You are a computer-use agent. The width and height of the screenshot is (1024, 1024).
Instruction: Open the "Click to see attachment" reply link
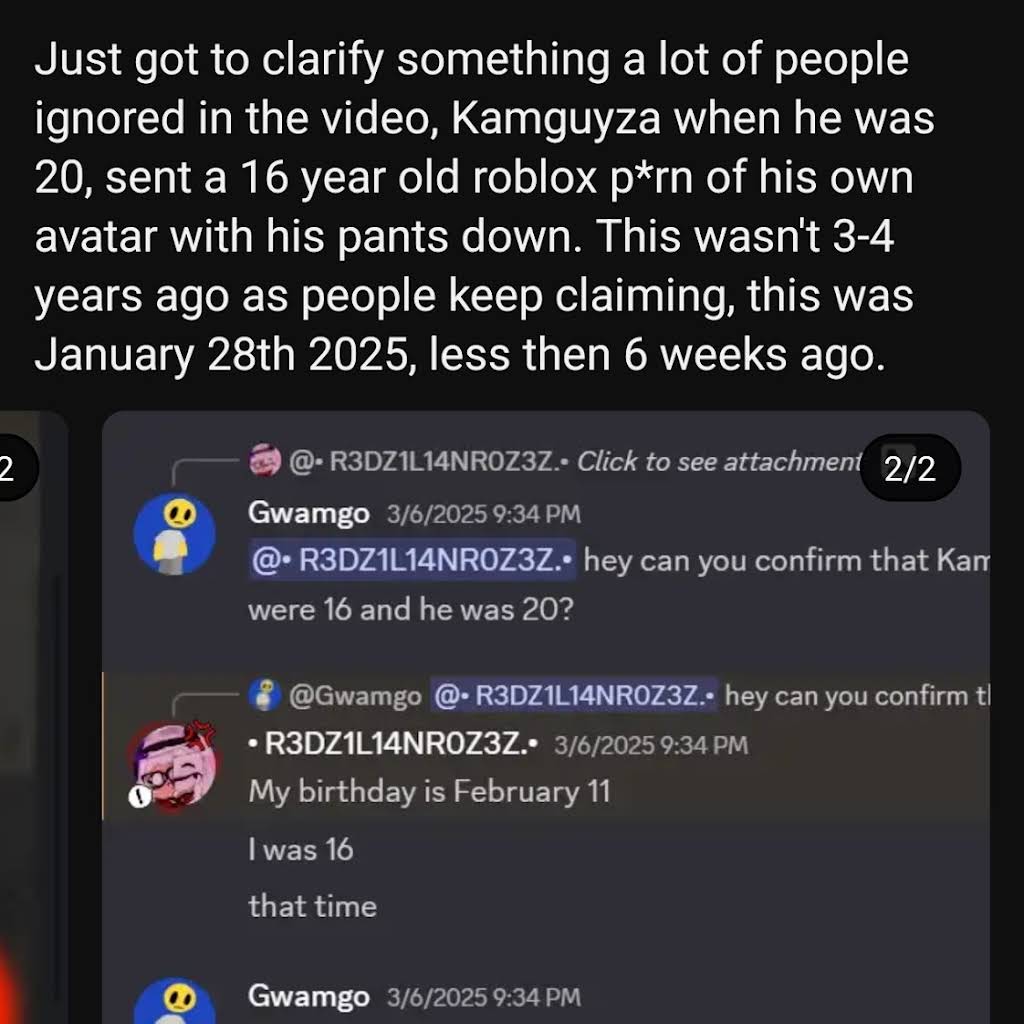(718, 461)
